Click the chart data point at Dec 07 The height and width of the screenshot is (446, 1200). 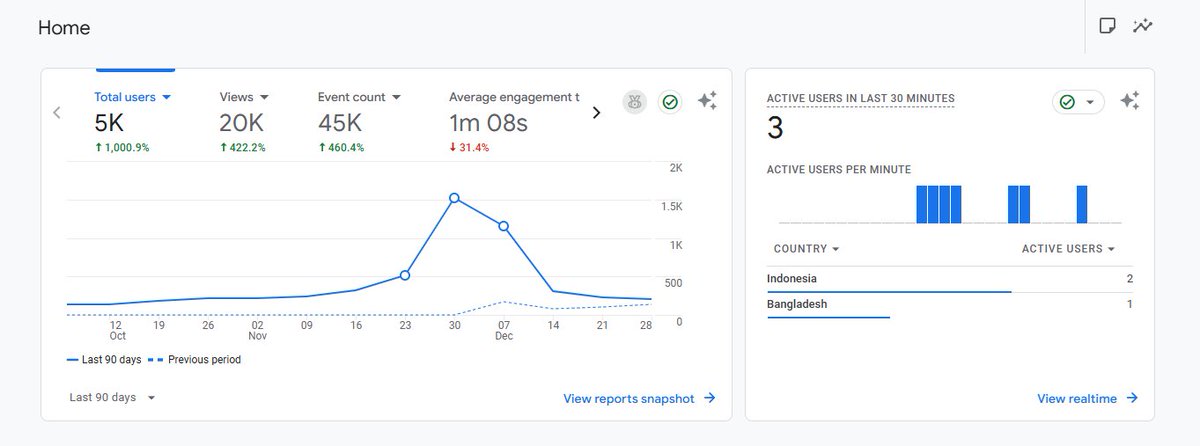pos(503,226)
